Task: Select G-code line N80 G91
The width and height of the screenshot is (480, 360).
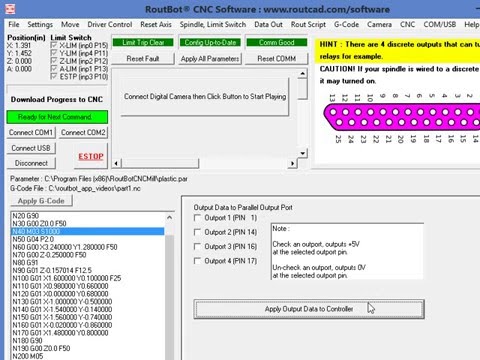Action: tap(25, 262)
